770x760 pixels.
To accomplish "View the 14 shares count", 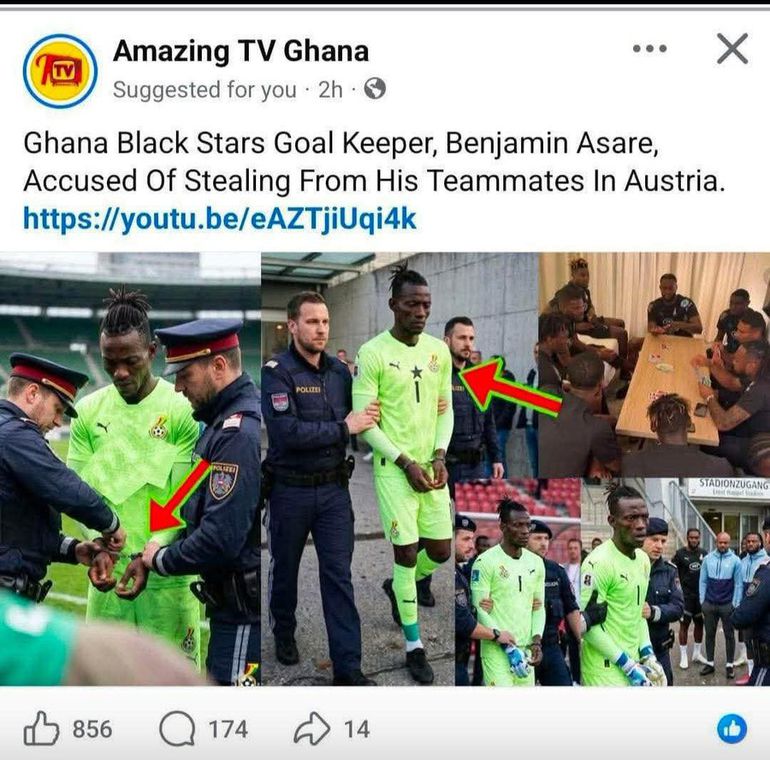I will click(357, 729).
